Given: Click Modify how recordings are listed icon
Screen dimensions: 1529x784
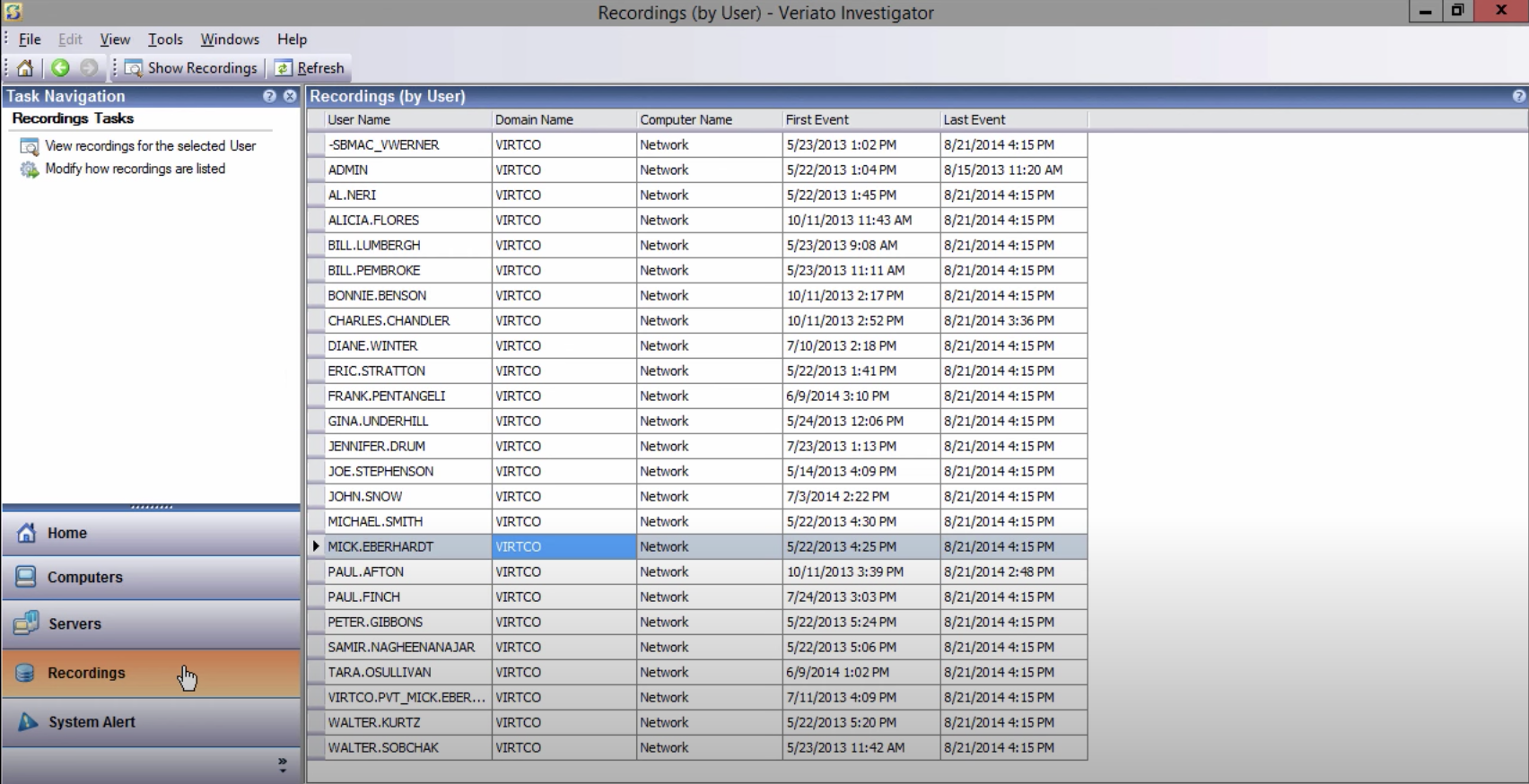Looking at the screenshot, I should [x=30, y=170].
